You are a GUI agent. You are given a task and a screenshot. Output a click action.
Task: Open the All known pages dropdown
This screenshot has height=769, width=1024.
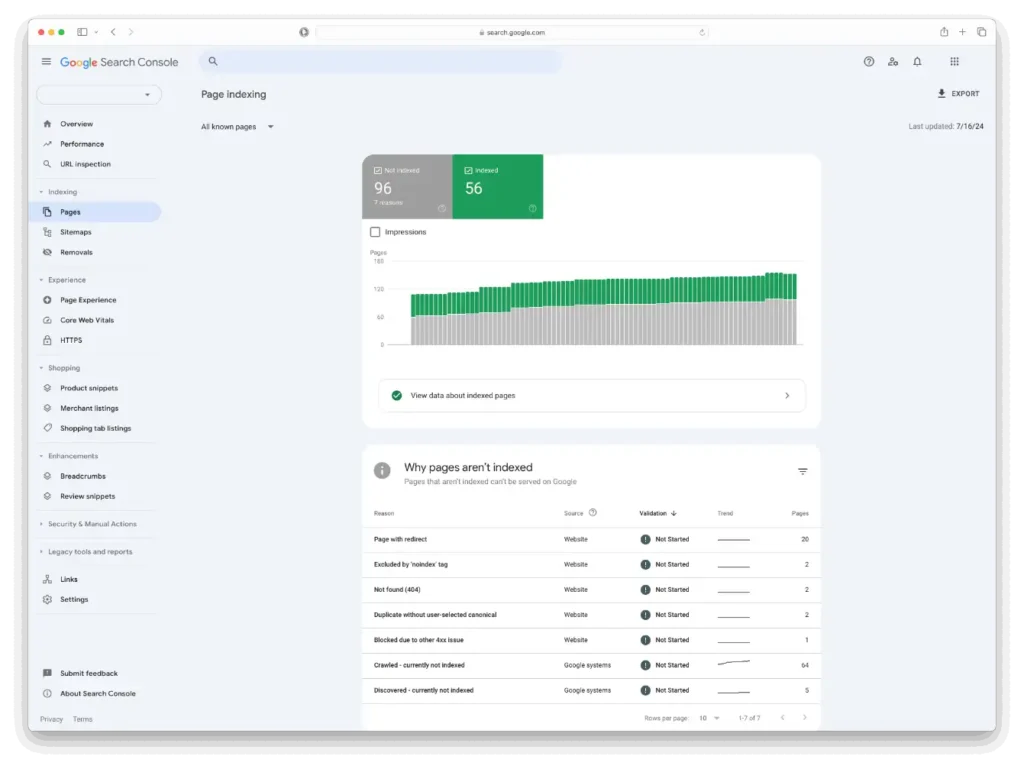pos(237,127)
